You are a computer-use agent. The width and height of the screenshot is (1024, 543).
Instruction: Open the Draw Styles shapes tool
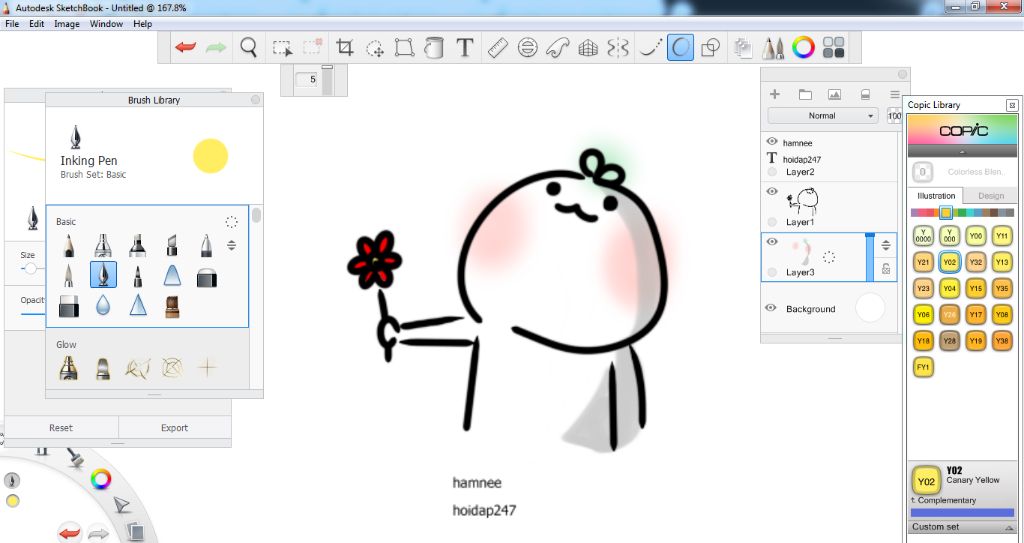710,48
